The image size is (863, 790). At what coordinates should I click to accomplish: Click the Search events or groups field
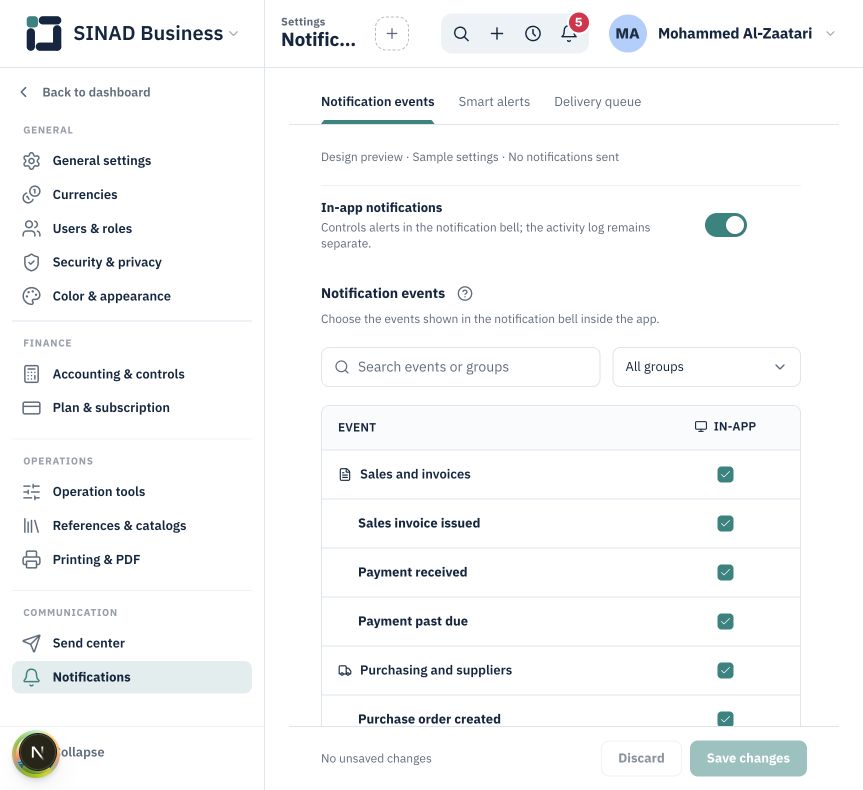click(x=460, y=367)
